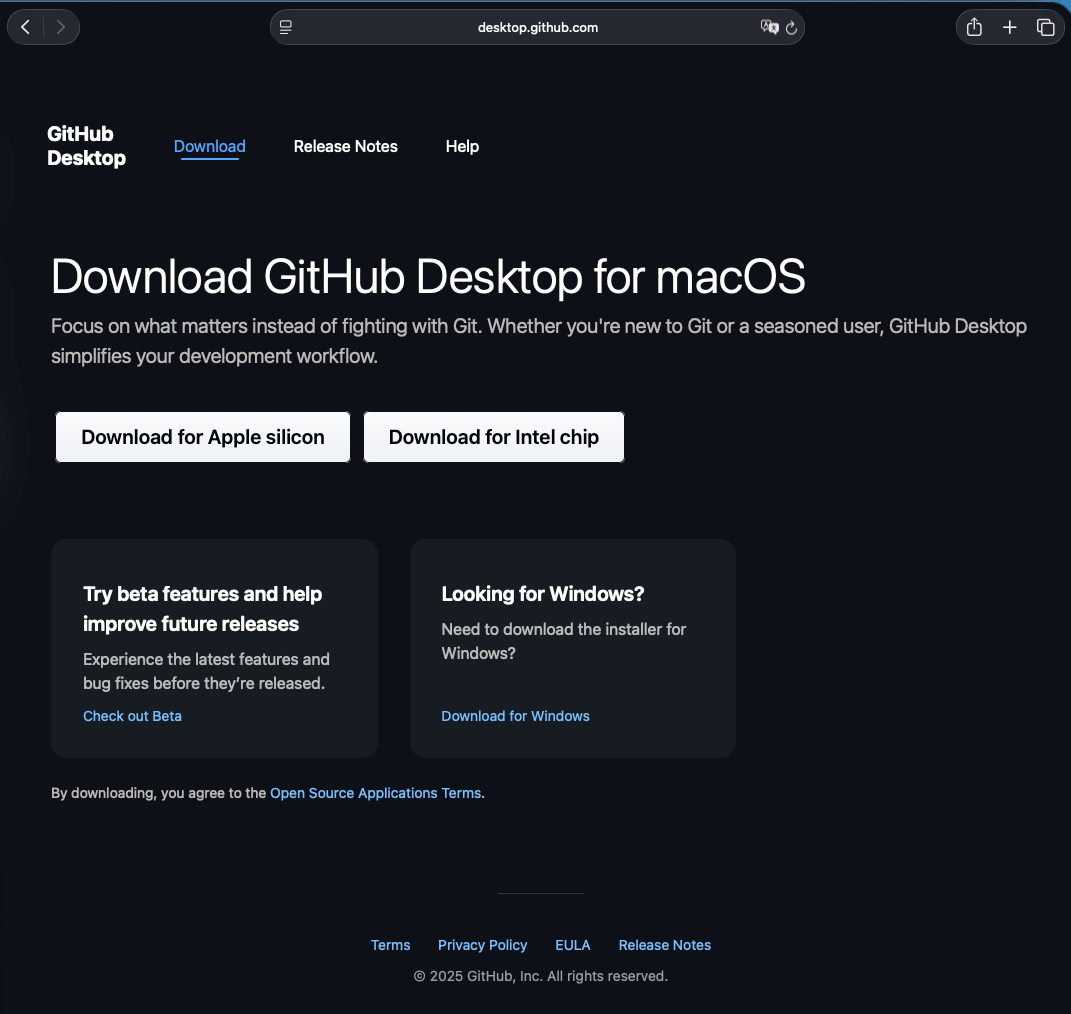The width and height of the screenshot is (1071, 1014).
Task: Click the GitHub Desktop logo text
Action: [x=86, y=146]
